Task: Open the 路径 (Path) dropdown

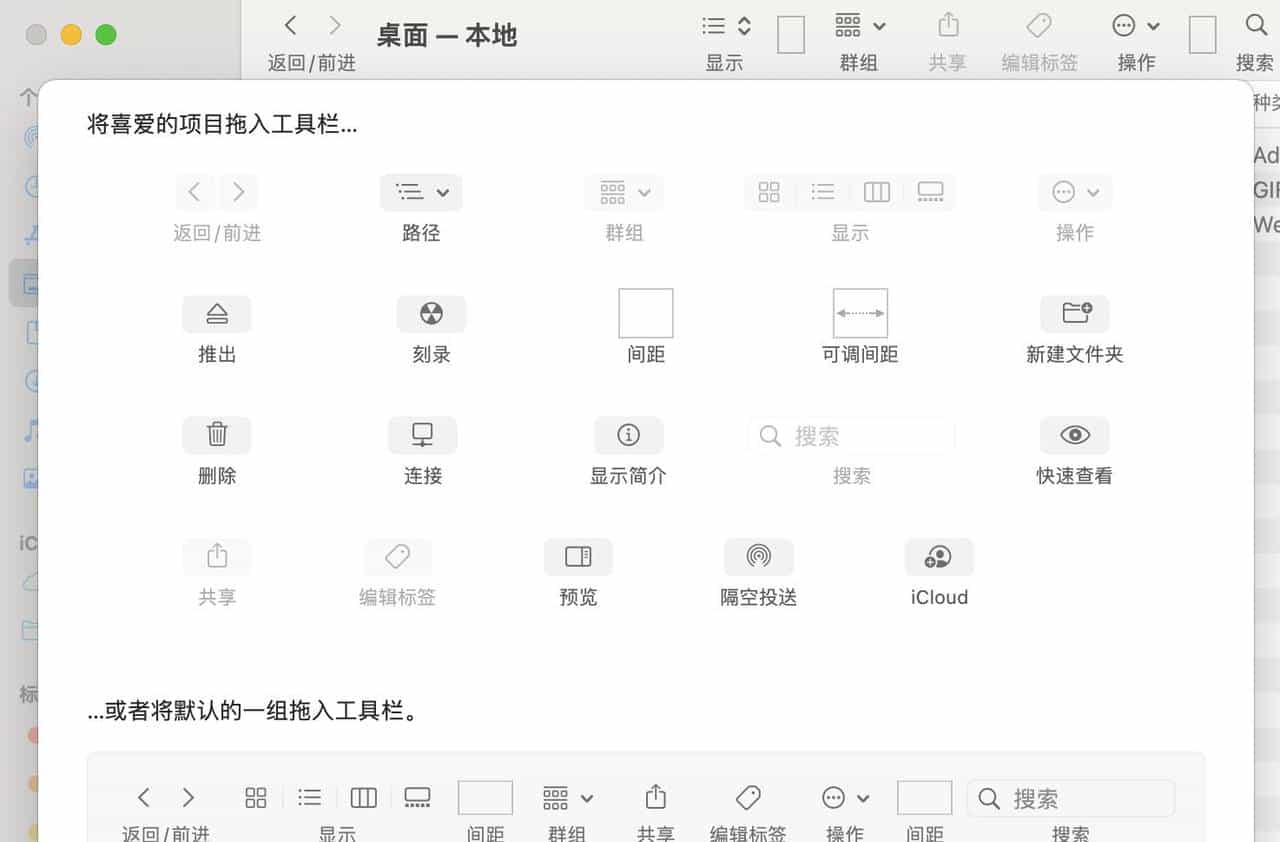Action: 421,192
